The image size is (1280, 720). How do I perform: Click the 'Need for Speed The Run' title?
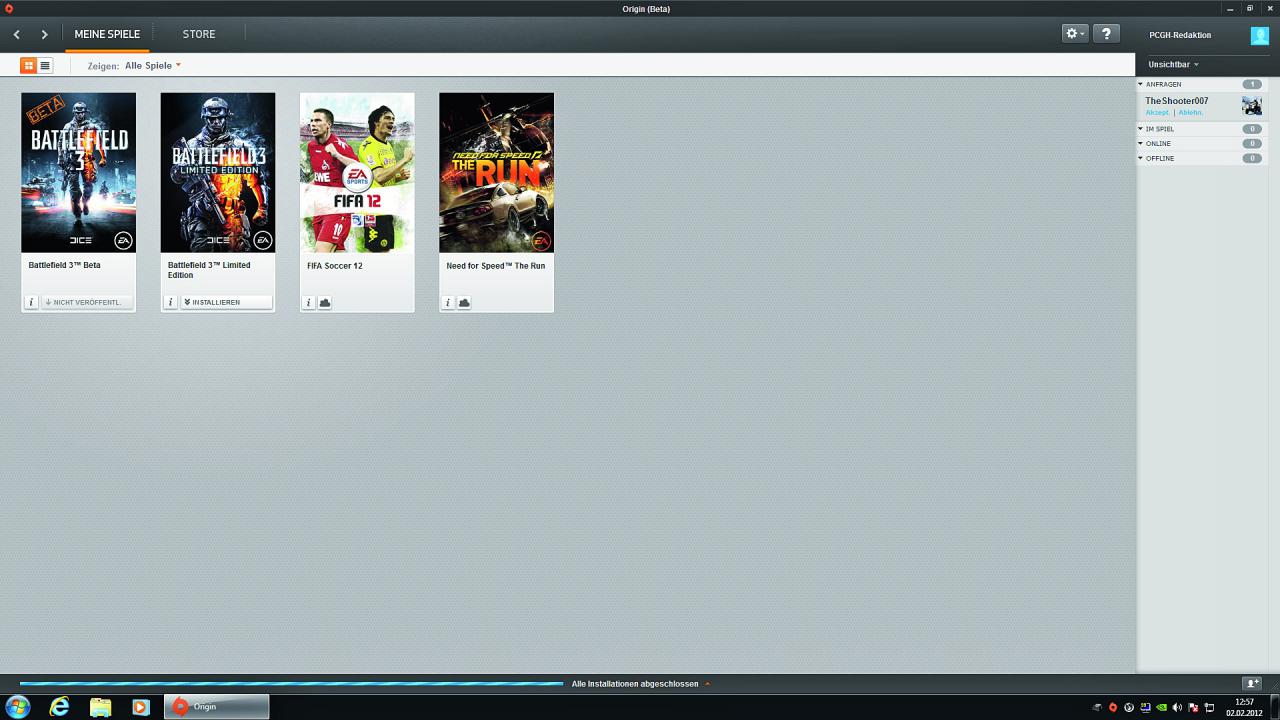click(x=496, y=266)
